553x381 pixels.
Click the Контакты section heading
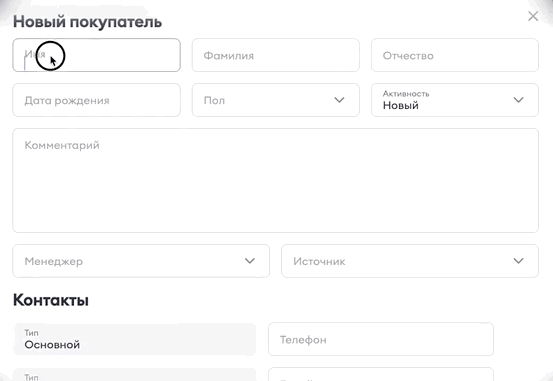[51, 300]
